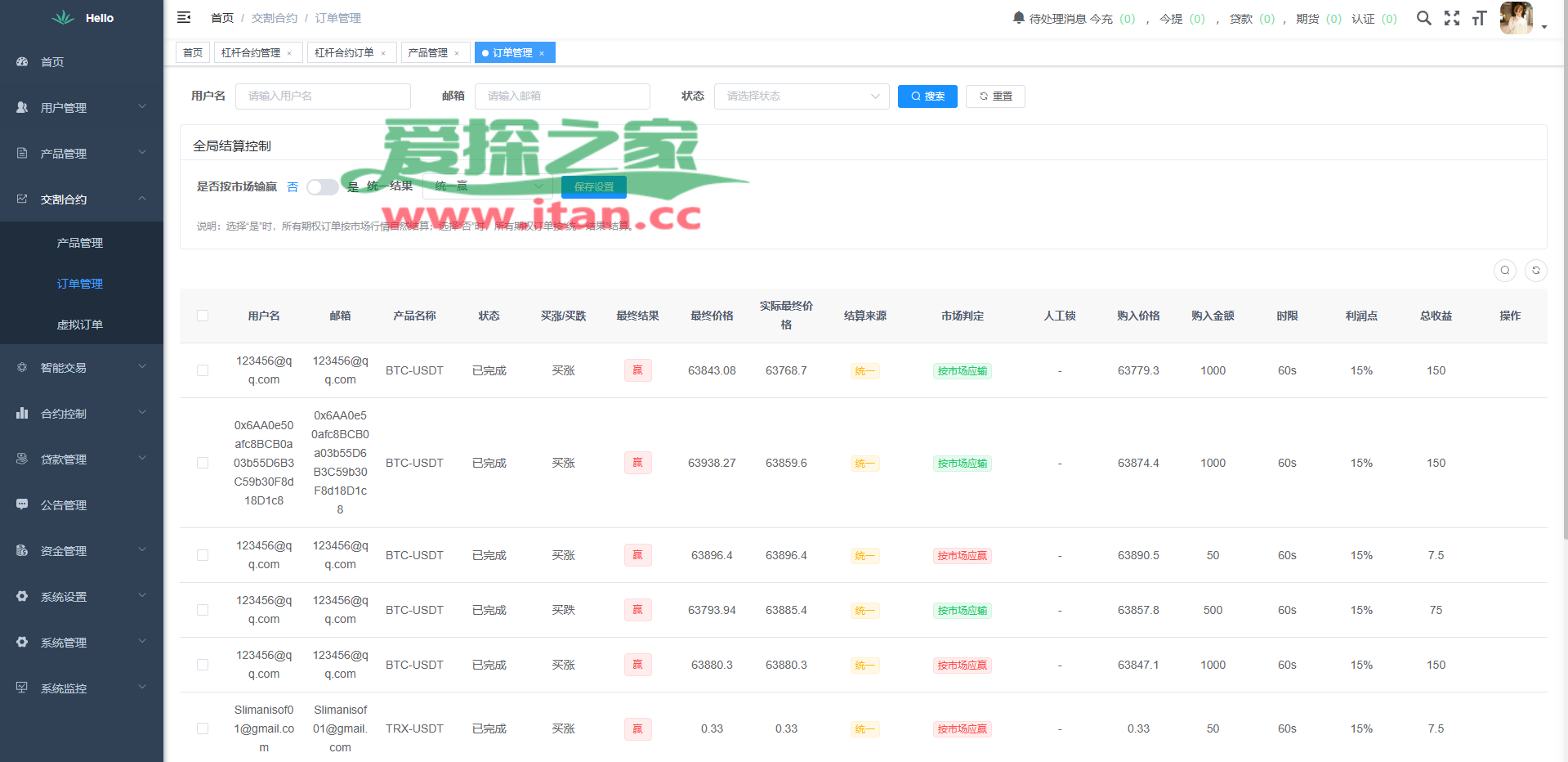
Task: Collapse the 交割合约 sidebar menu
Action: tap(82, 199)
